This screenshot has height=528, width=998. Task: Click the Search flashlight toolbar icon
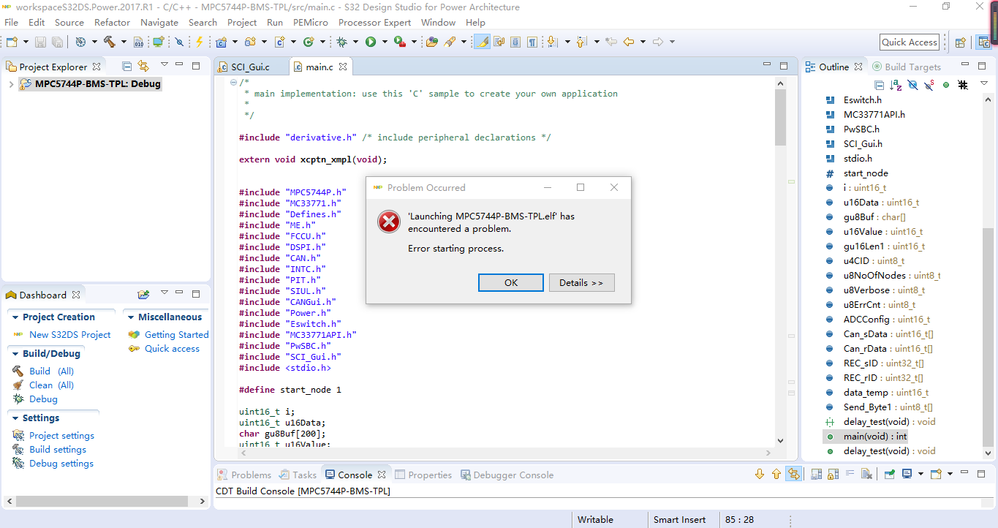[450, 42]
